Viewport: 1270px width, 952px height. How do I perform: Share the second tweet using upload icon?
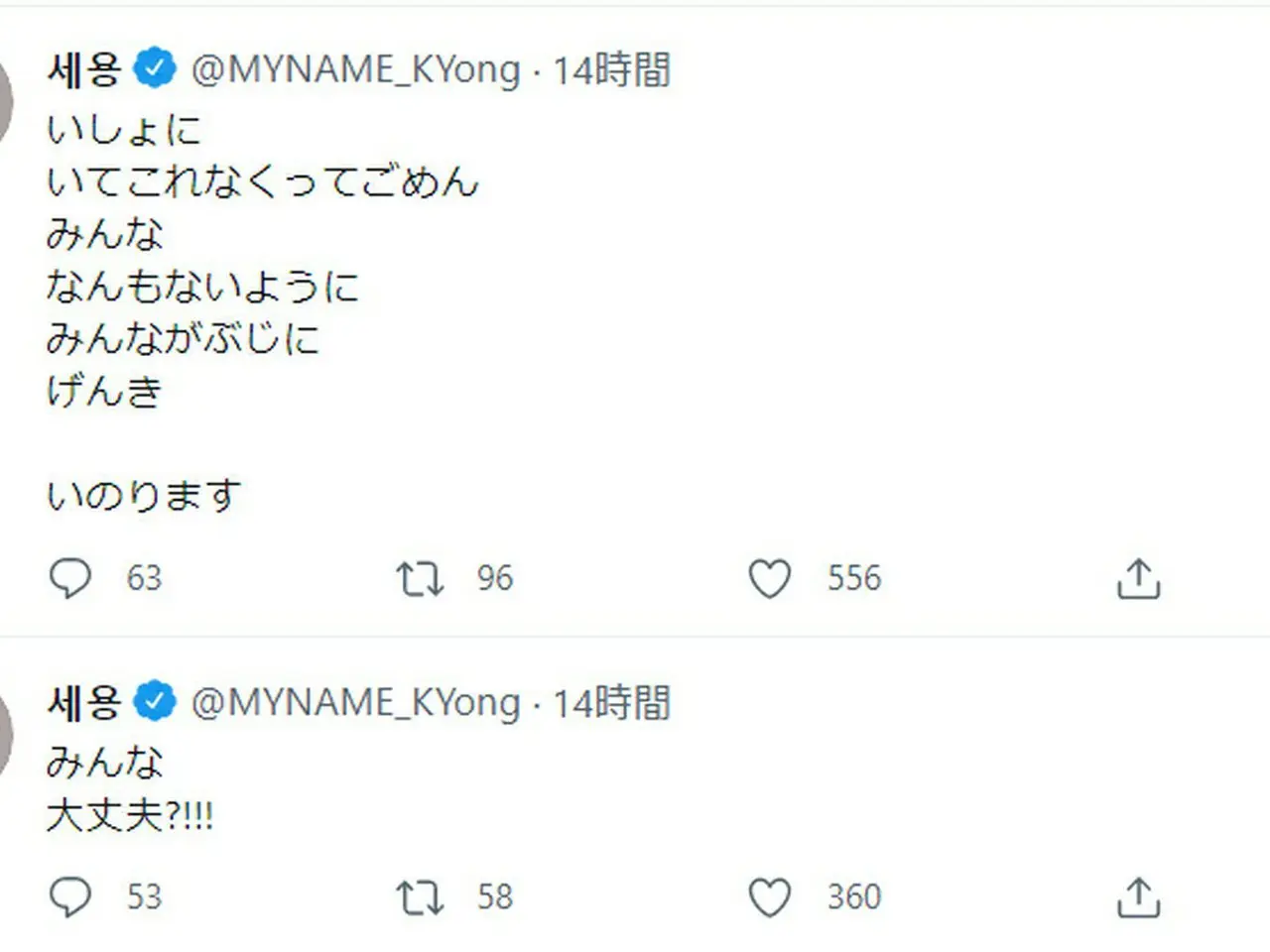(1138, 897)
